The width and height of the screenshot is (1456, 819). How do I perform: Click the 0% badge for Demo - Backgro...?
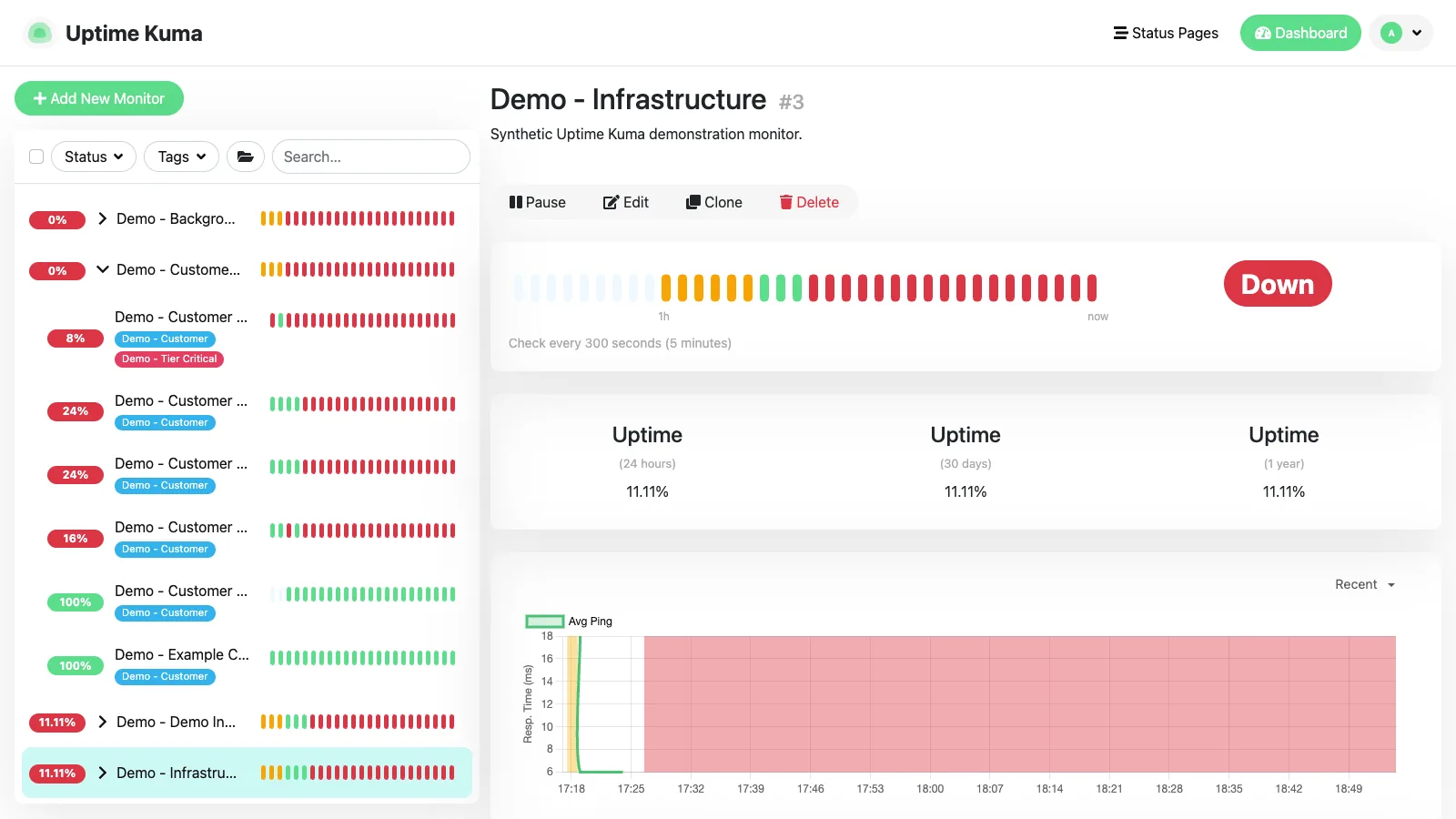click(57, 220)
